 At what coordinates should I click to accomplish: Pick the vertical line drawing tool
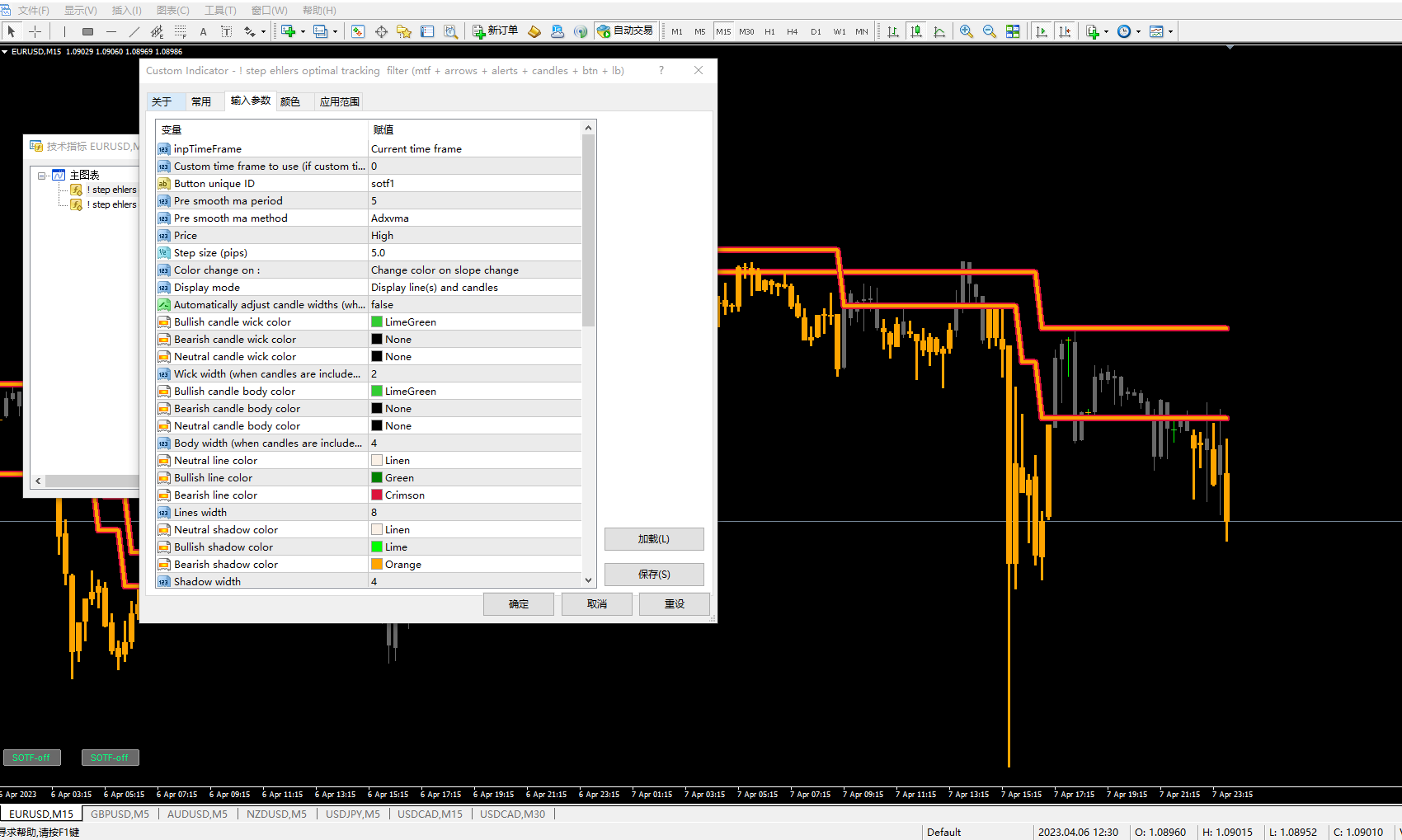point(64,31)
